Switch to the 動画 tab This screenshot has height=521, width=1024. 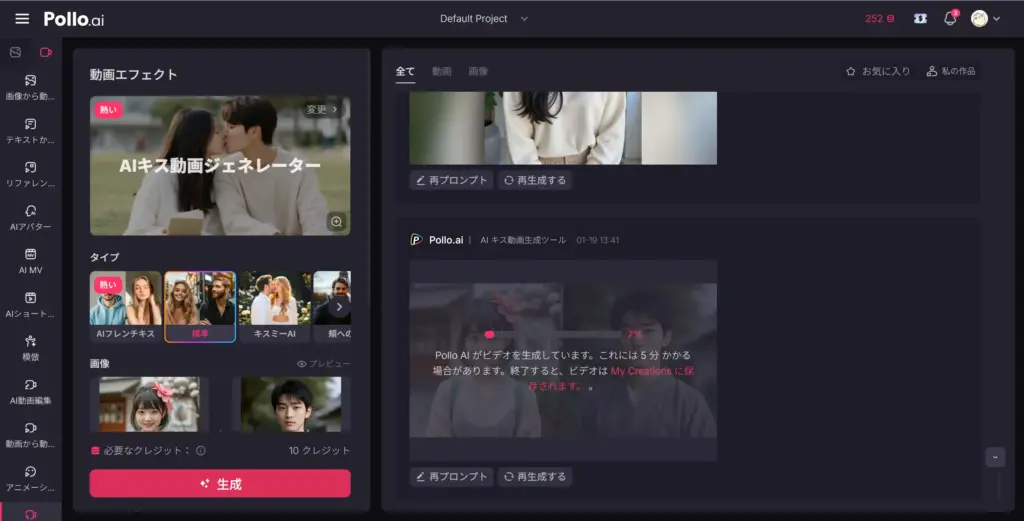(441, 72)
